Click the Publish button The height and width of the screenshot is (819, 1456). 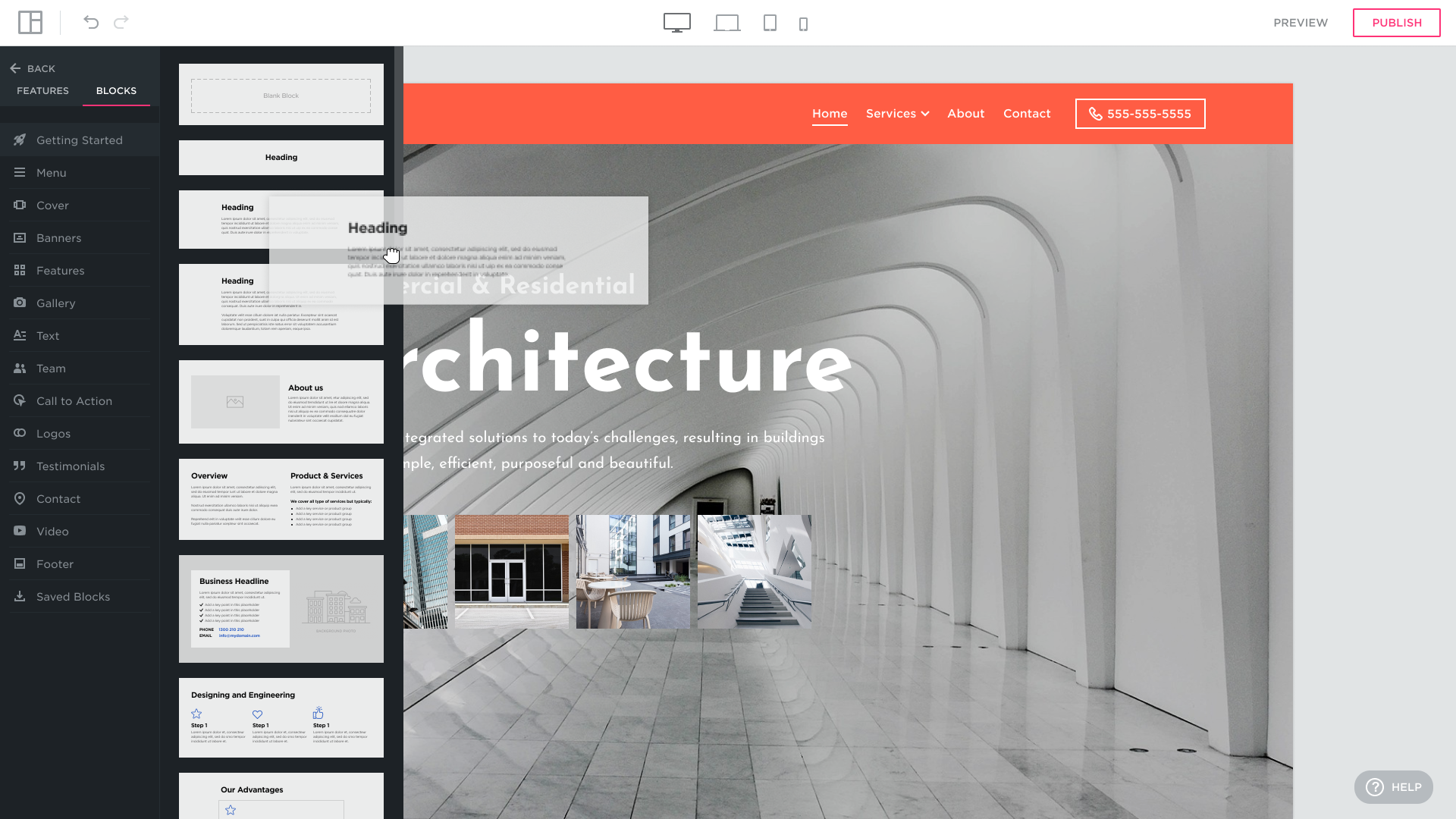tap(1396, 23)
